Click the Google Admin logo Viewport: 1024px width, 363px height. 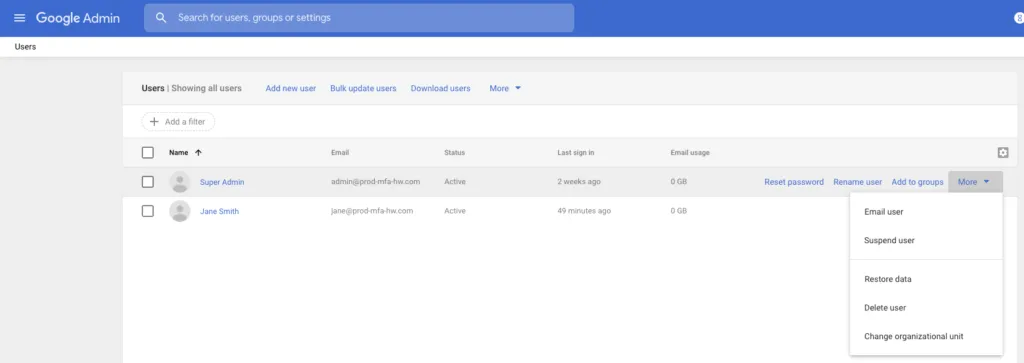point(78,18)
